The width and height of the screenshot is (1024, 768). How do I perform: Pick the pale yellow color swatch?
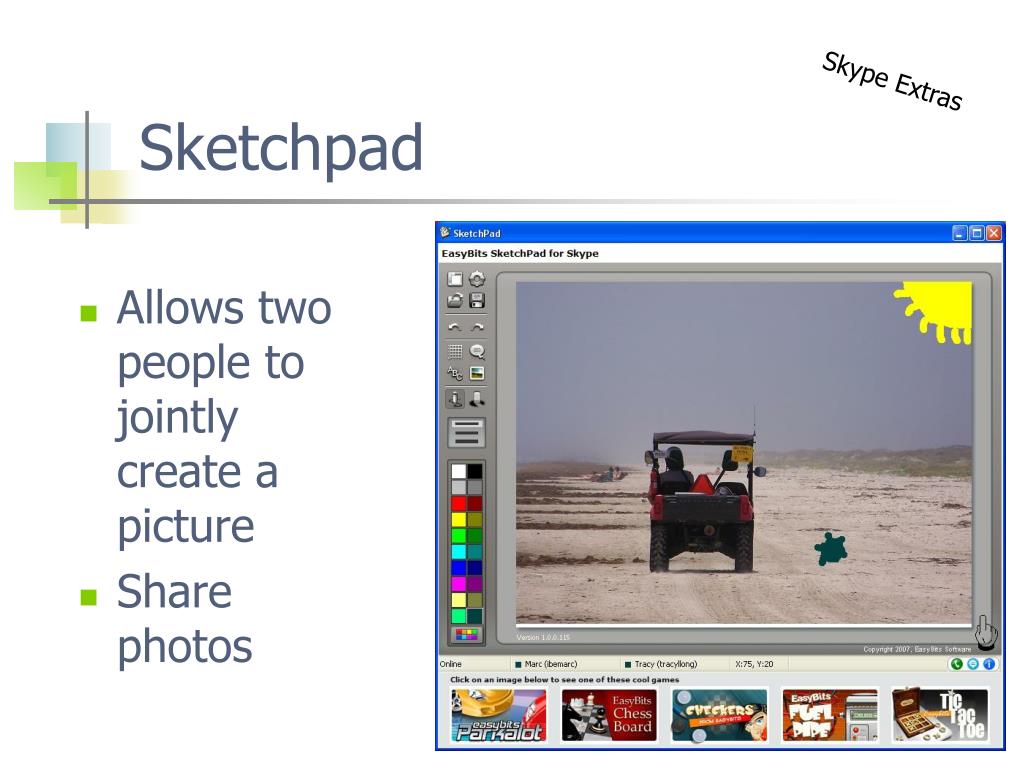(x=459, y=600)
